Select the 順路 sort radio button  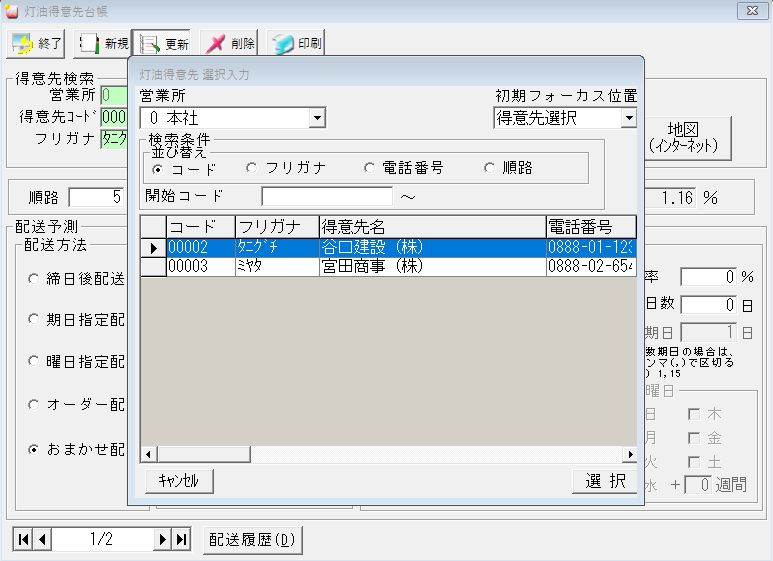[x=489, y=168]
